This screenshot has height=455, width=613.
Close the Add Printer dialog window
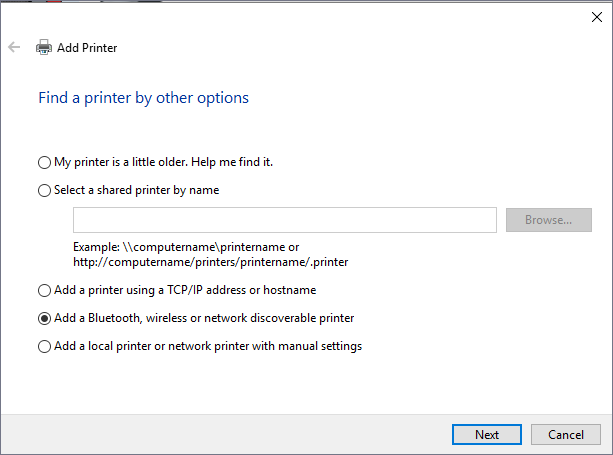click(597, 15)
